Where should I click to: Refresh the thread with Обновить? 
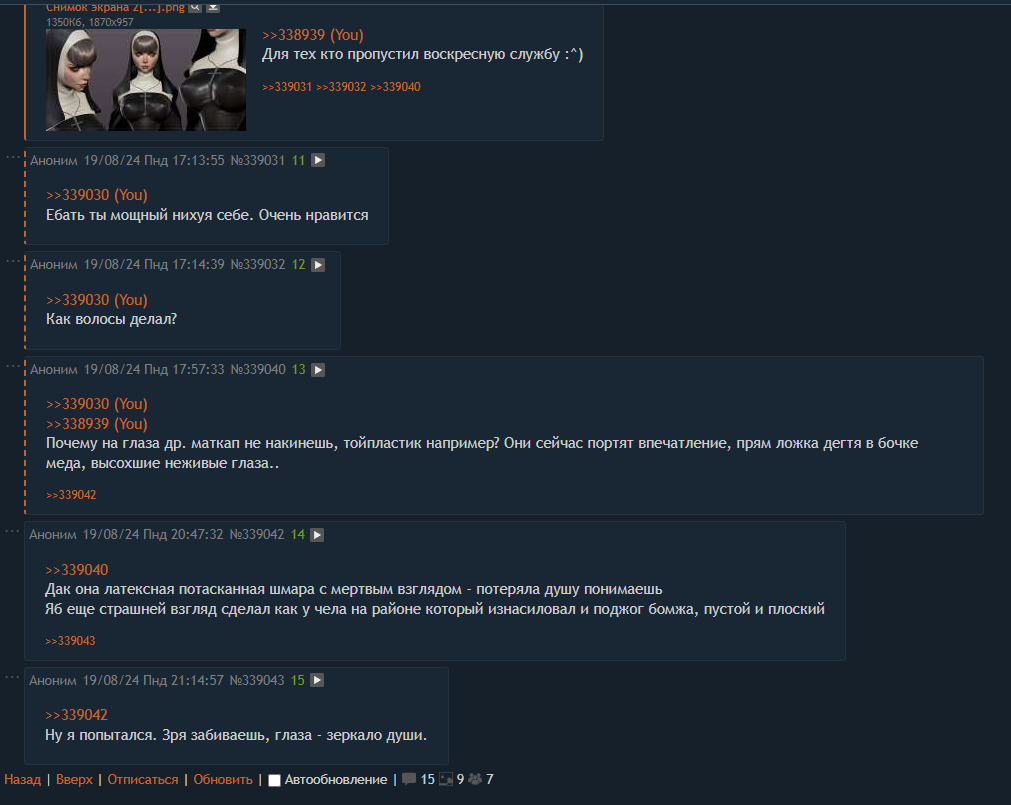(223, 780)
